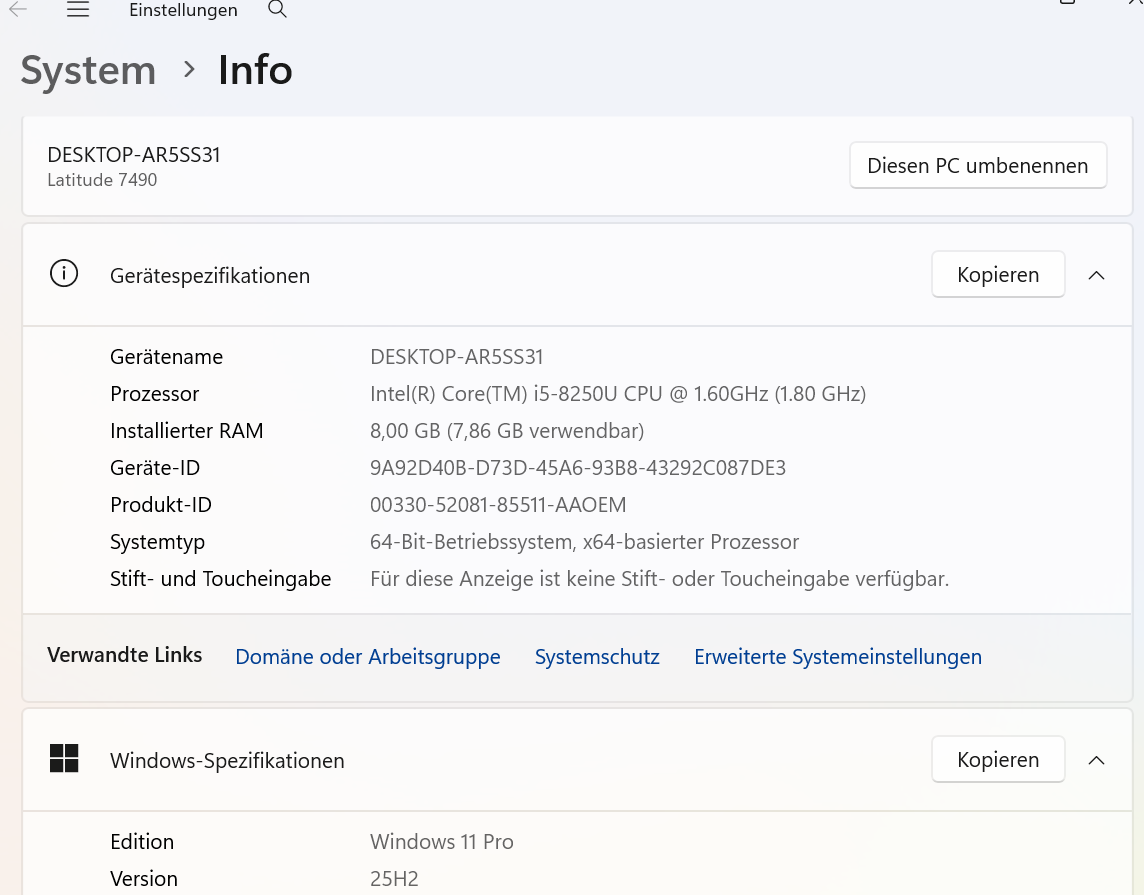This screenshot has width=1144, height=895.
Task: Collapse the Gerätespezifikationen section chevron
Action: point(1096,275)
